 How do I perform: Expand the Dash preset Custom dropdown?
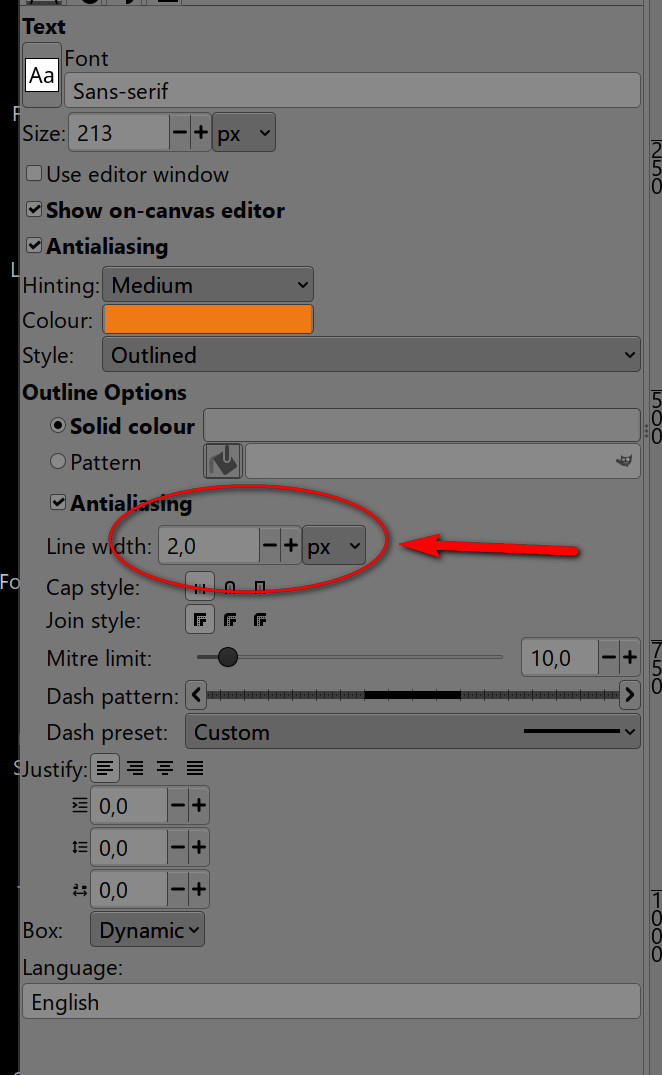point(412,732)
